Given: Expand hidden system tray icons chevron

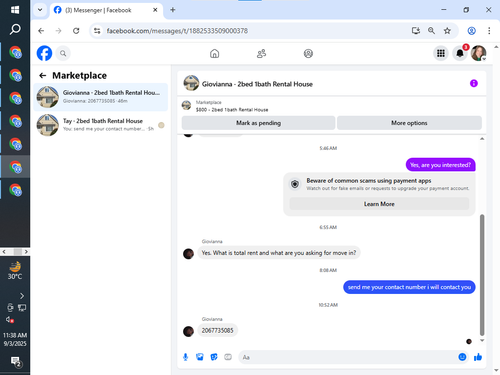Looking at the screenshot, I should click(x=22, y=296).
